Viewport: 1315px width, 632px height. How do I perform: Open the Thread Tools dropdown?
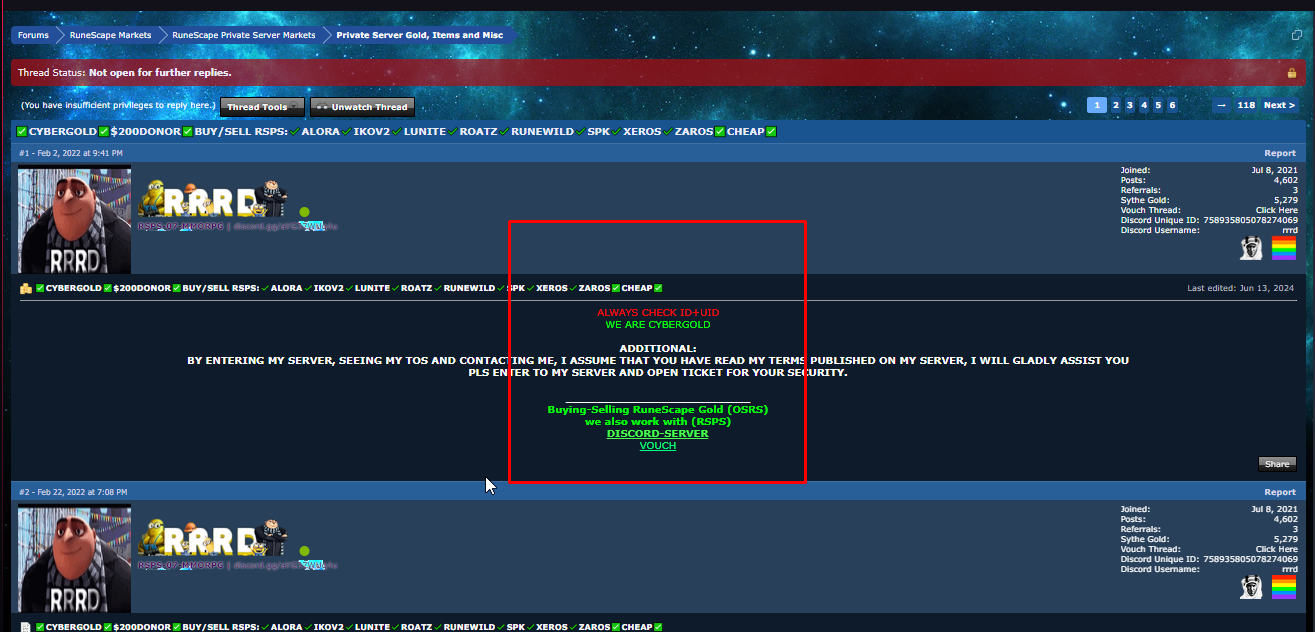[x=262, y=107]
